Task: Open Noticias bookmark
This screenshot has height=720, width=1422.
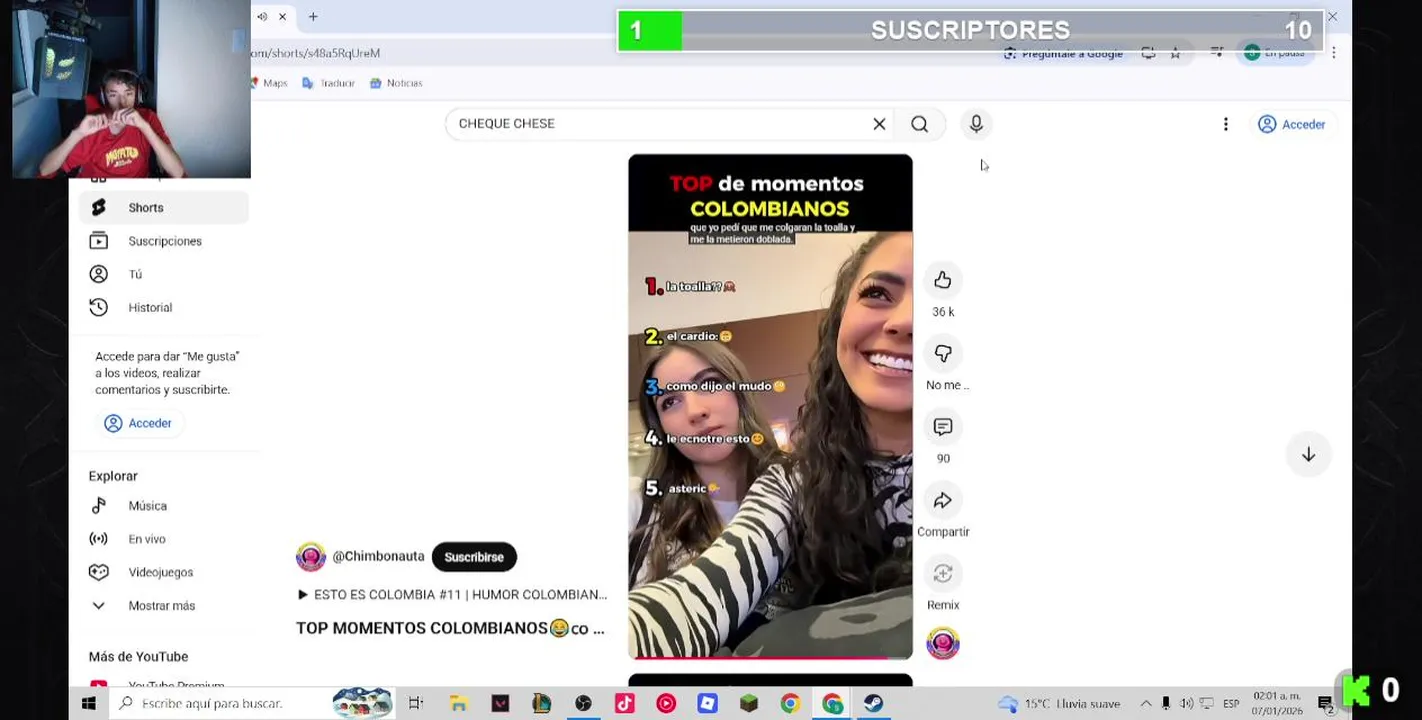Action: pyautogui.click(x=396, y=83)
